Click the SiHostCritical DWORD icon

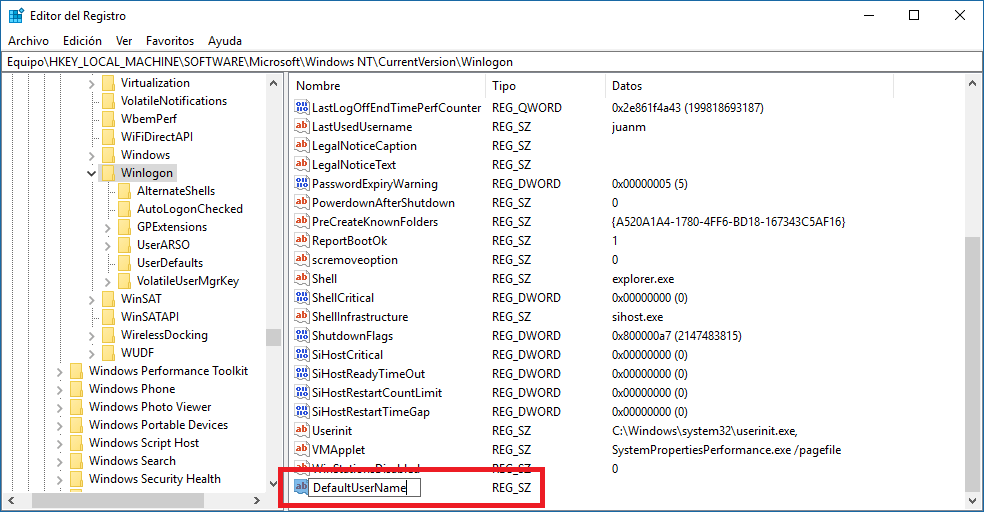[x=302, y=354]
